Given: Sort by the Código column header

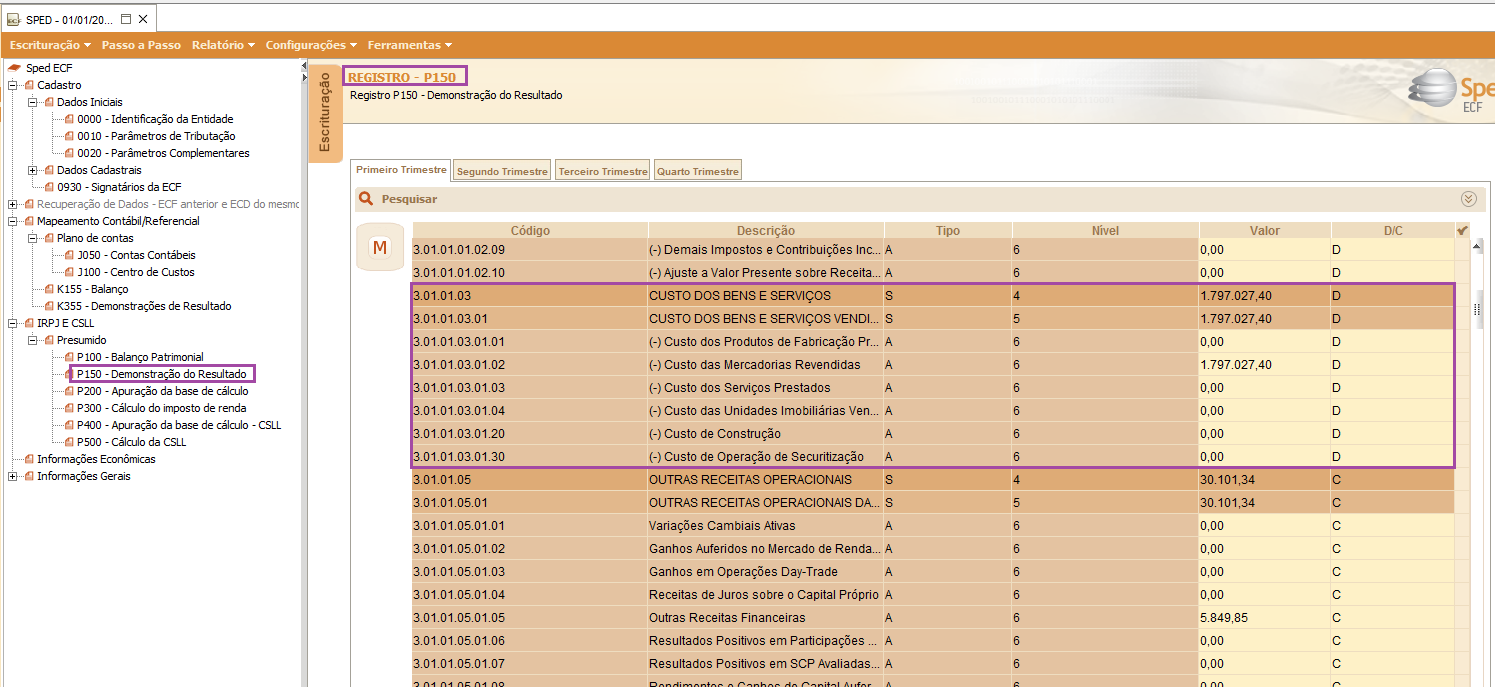Looking at the screenshot, I should 530,231.
